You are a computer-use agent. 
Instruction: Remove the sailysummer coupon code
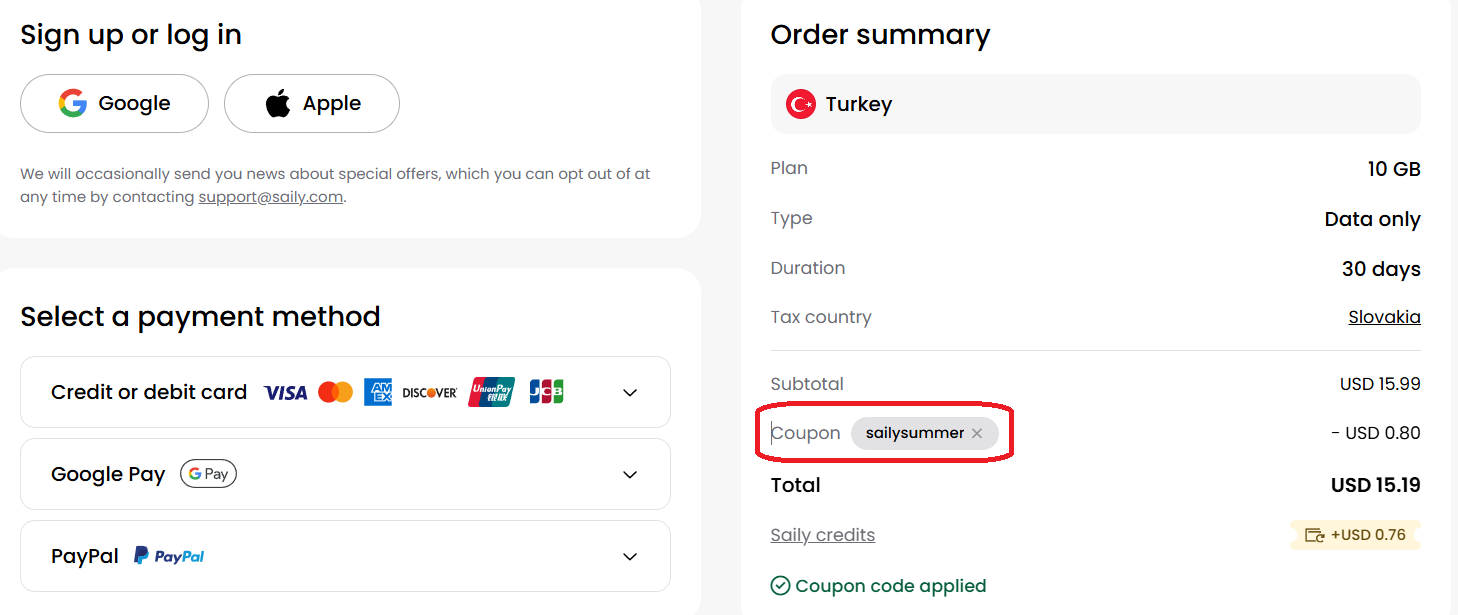click(977, 433)
